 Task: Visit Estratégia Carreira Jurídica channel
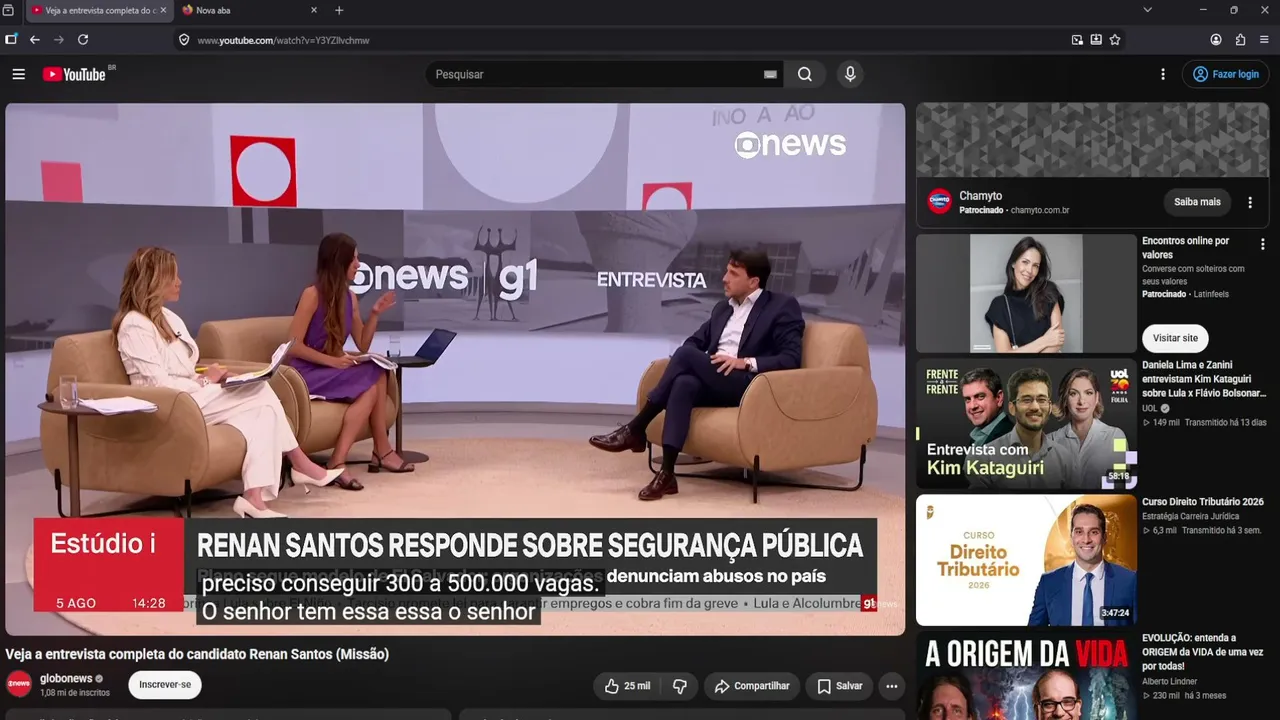coord(1191,516)
